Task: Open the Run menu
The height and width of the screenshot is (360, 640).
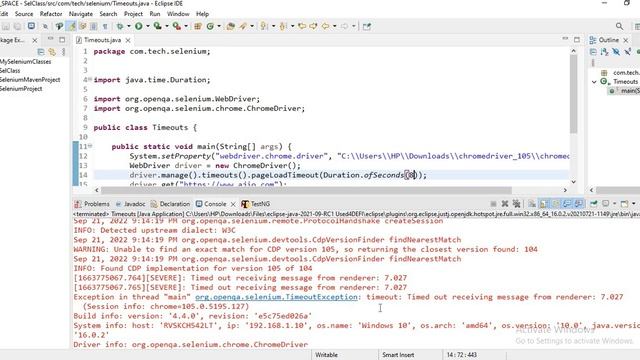Action: [x=155, y=14]
